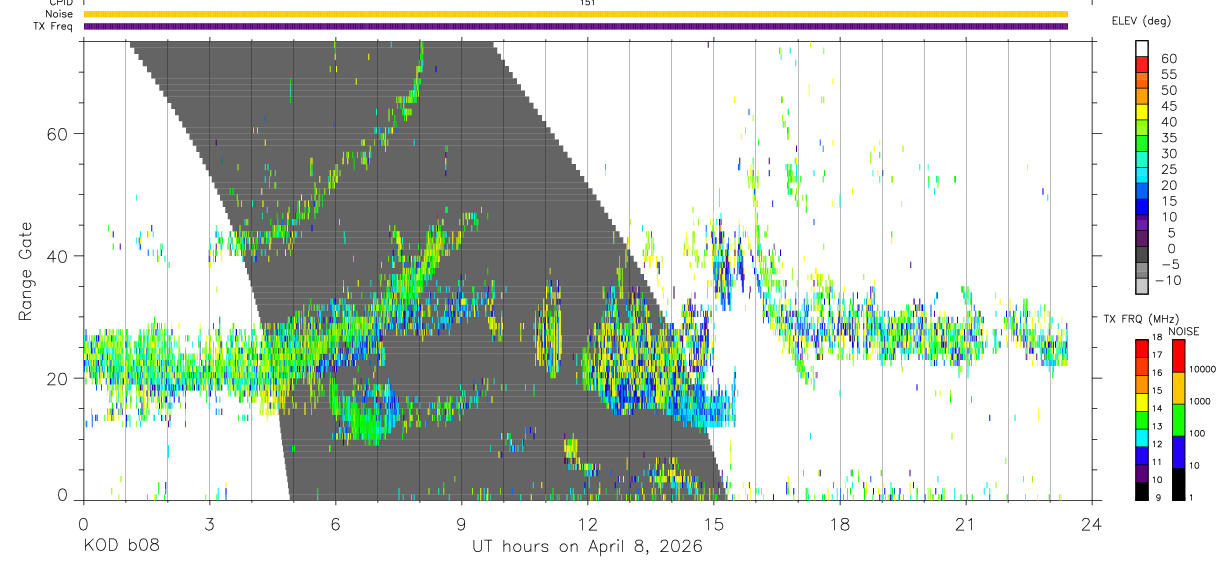Screen dimensions: 1228x567
Task: Click the '9' hour tick label on time axis
Action: [x=461, y=524]
